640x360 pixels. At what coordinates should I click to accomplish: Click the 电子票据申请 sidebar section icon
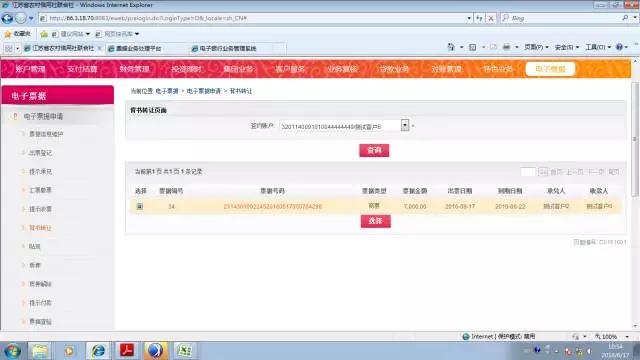tap(15, 117)
